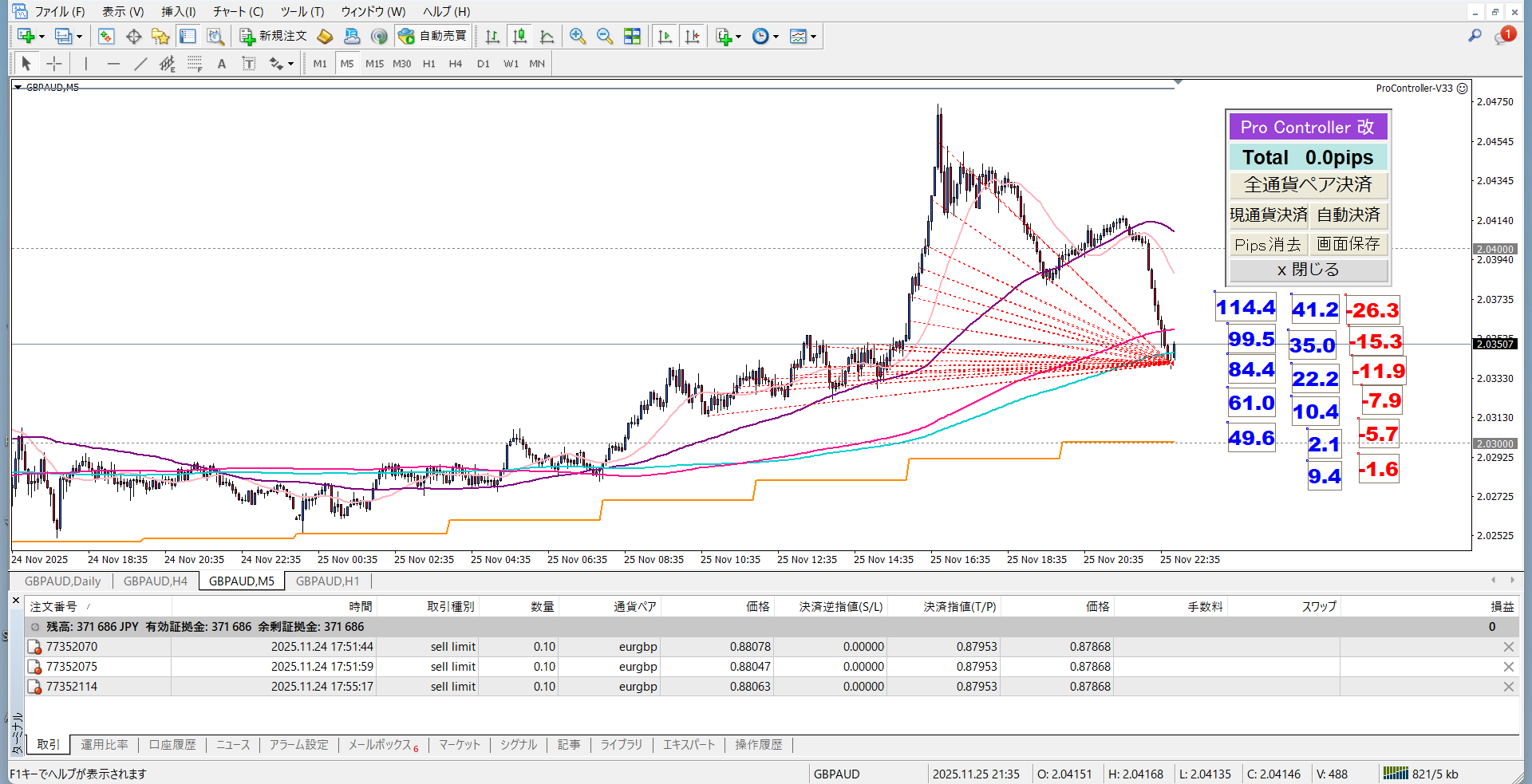Switch to the GBPAUD,H4 chart tab
This screenshot has height=784, width=1532.
(156, 581)
